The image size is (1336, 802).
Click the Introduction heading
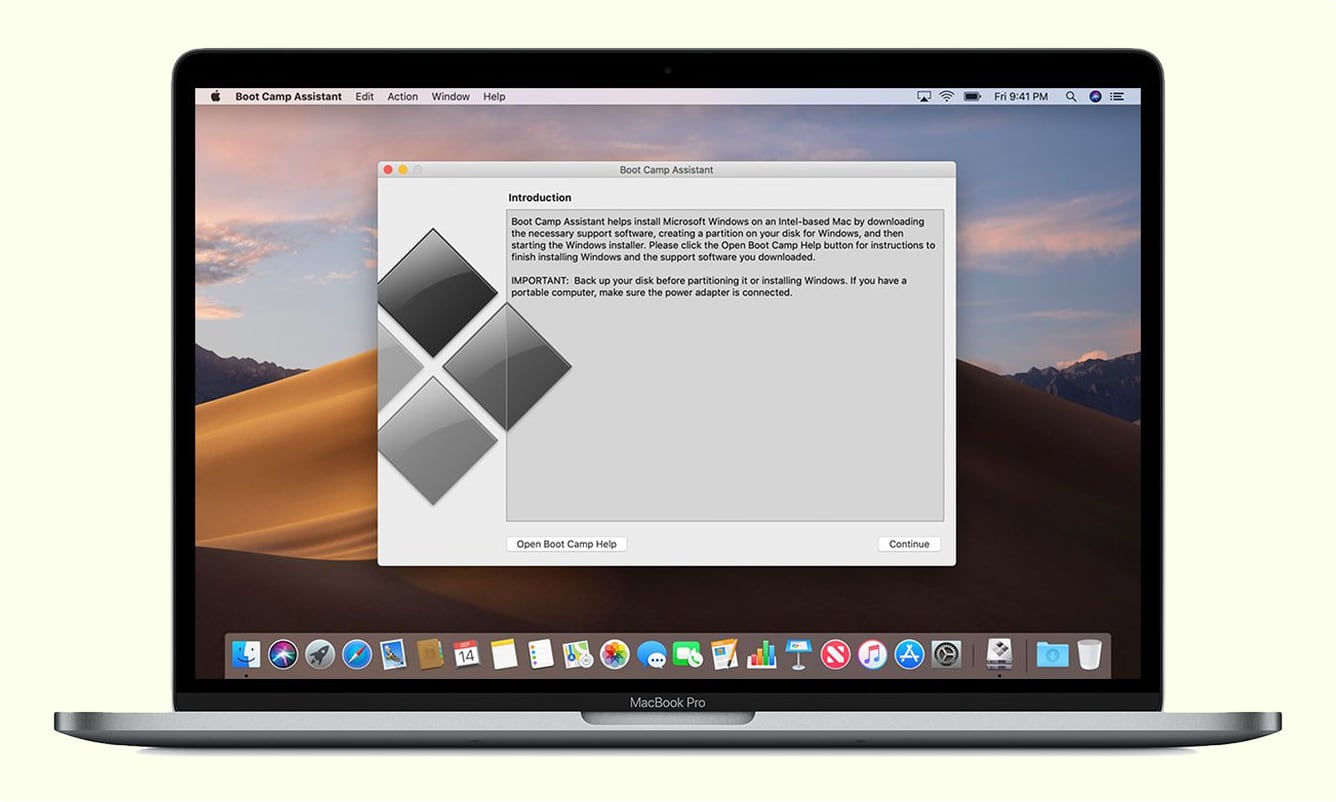[540, 198]
